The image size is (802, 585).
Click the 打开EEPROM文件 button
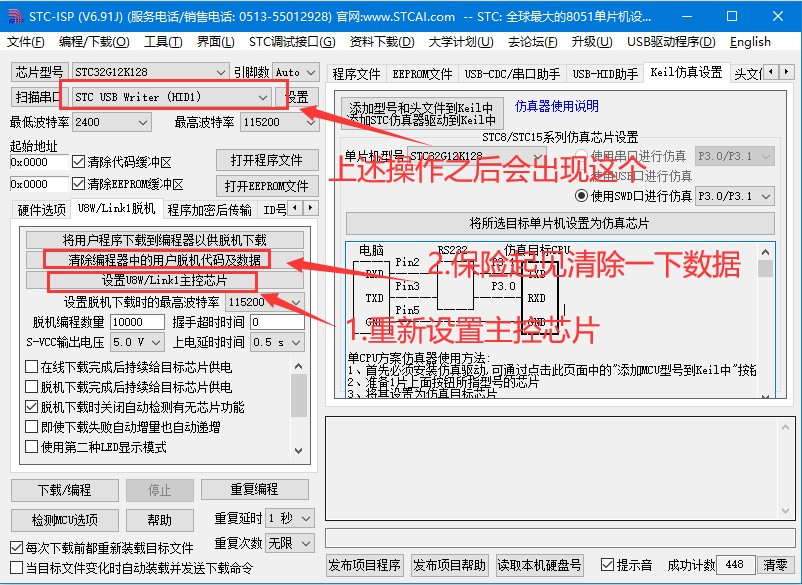(x=267, y=186)
